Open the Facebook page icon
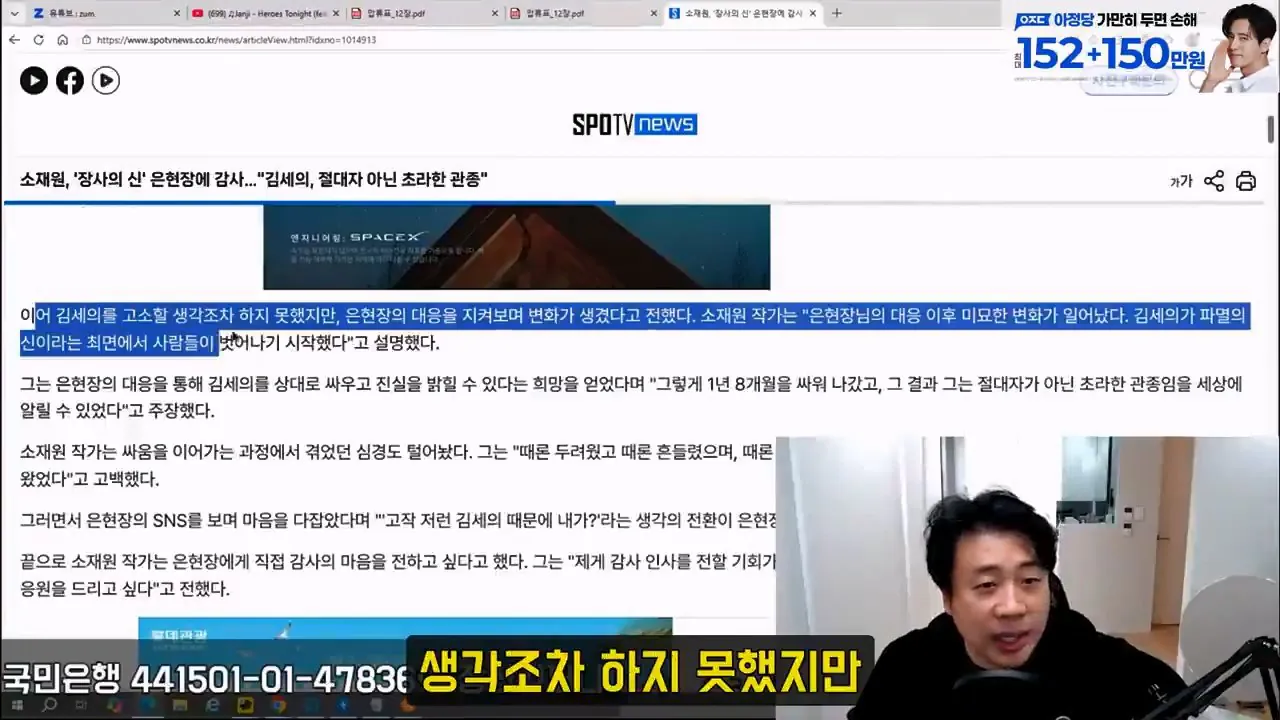Screen dimensions: 1280x720 (70, 81)
